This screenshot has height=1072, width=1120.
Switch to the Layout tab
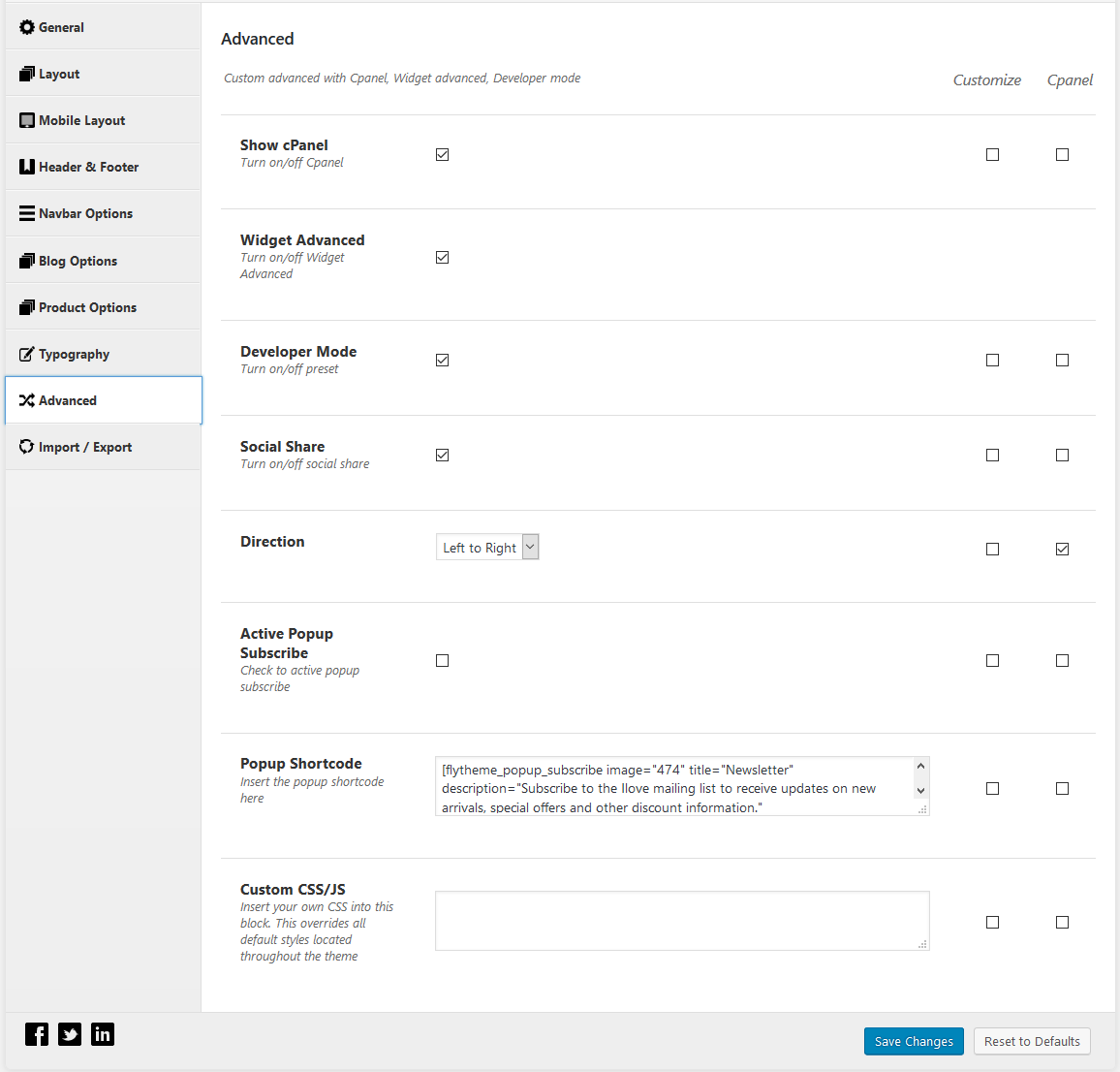pyautogui.click(x=103, y=74)
